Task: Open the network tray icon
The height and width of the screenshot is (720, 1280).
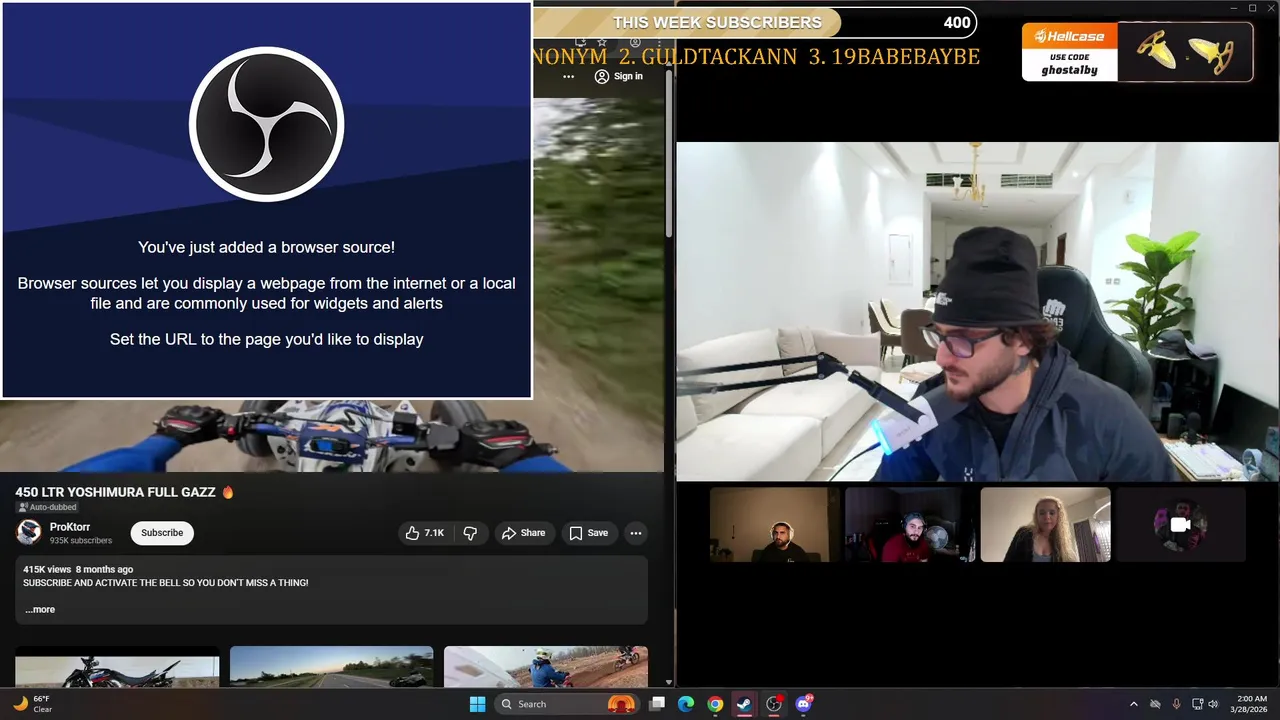Action: [1196, 704]
